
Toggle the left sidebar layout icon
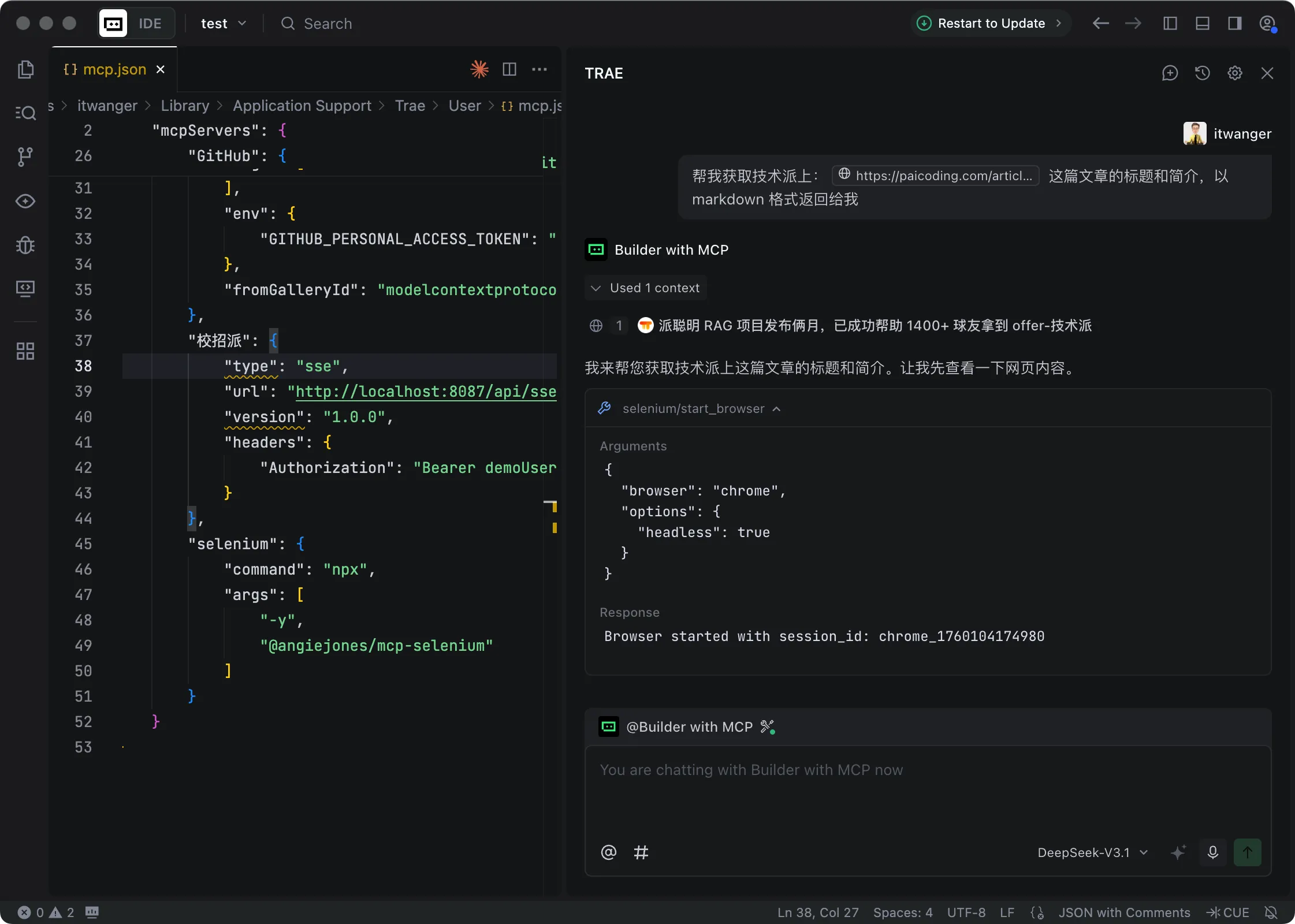coord(1170,24)
